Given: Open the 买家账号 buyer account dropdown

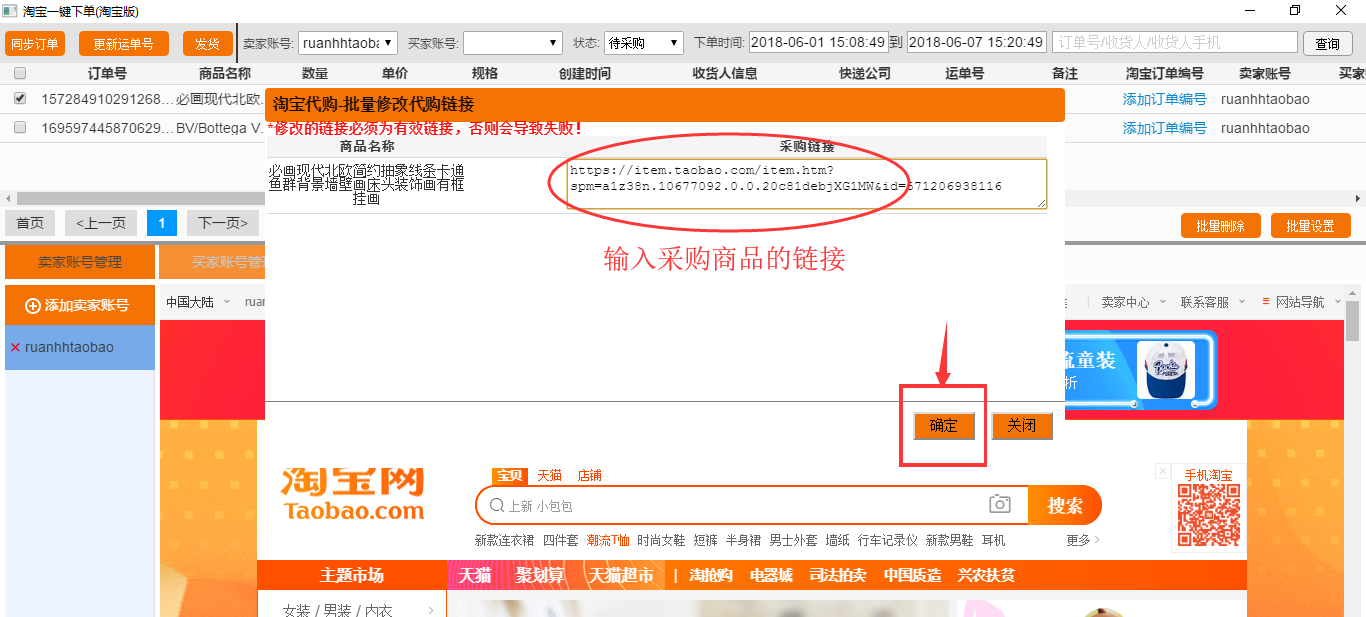Looking at the screenshot, I should coord(513,43).
